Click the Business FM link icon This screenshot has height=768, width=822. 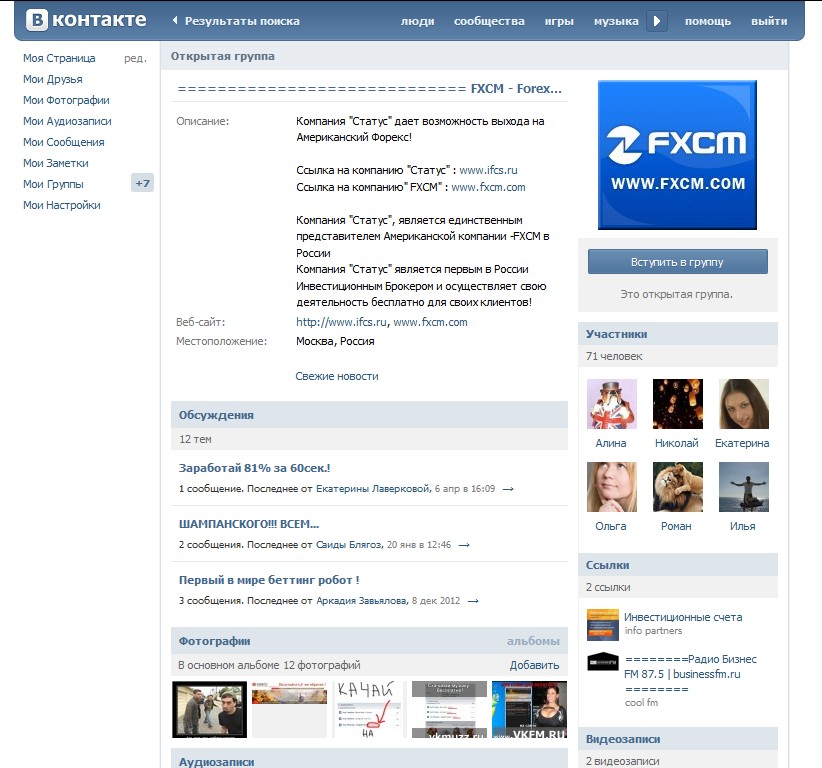pyautogui.click(x=603, y=662)
